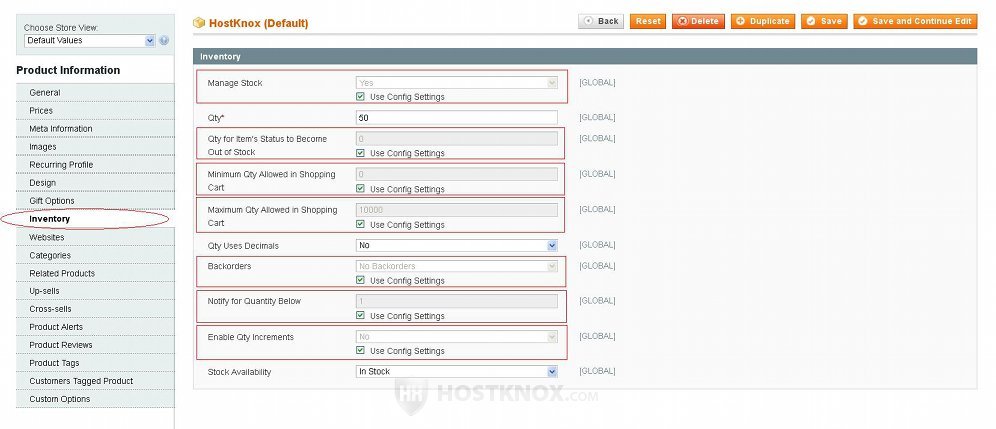The image size is (996, 429).
Task: Click Save and Continue Edit
Action: (915, 21)
